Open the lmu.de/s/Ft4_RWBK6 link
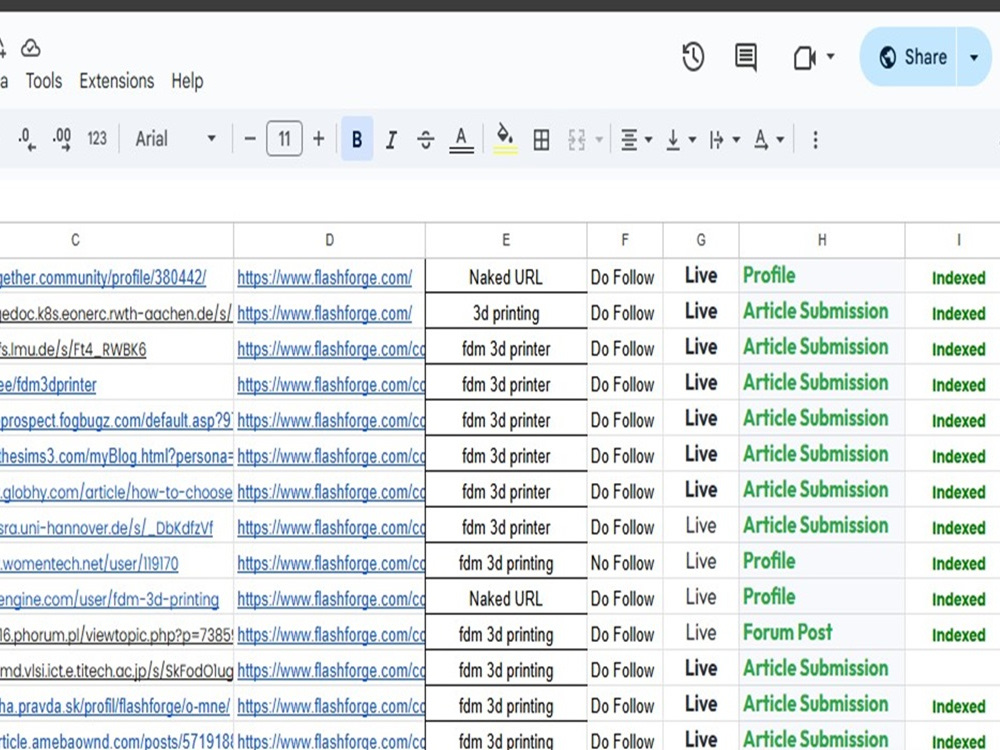Screen dimensions: 1000x750 (73, 349)
